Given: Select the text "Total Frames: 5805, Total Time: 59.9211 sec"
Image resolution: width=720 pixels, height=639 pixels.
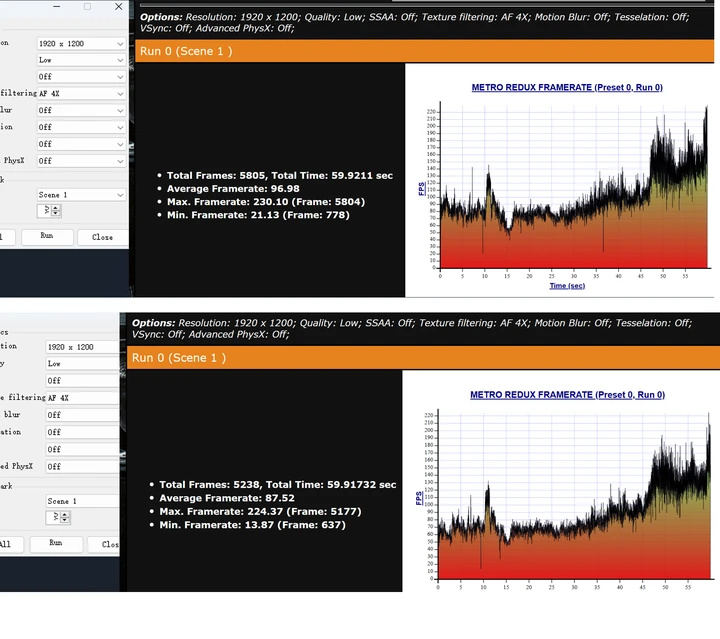Looking at the screenshot, I should pos(280,175).
